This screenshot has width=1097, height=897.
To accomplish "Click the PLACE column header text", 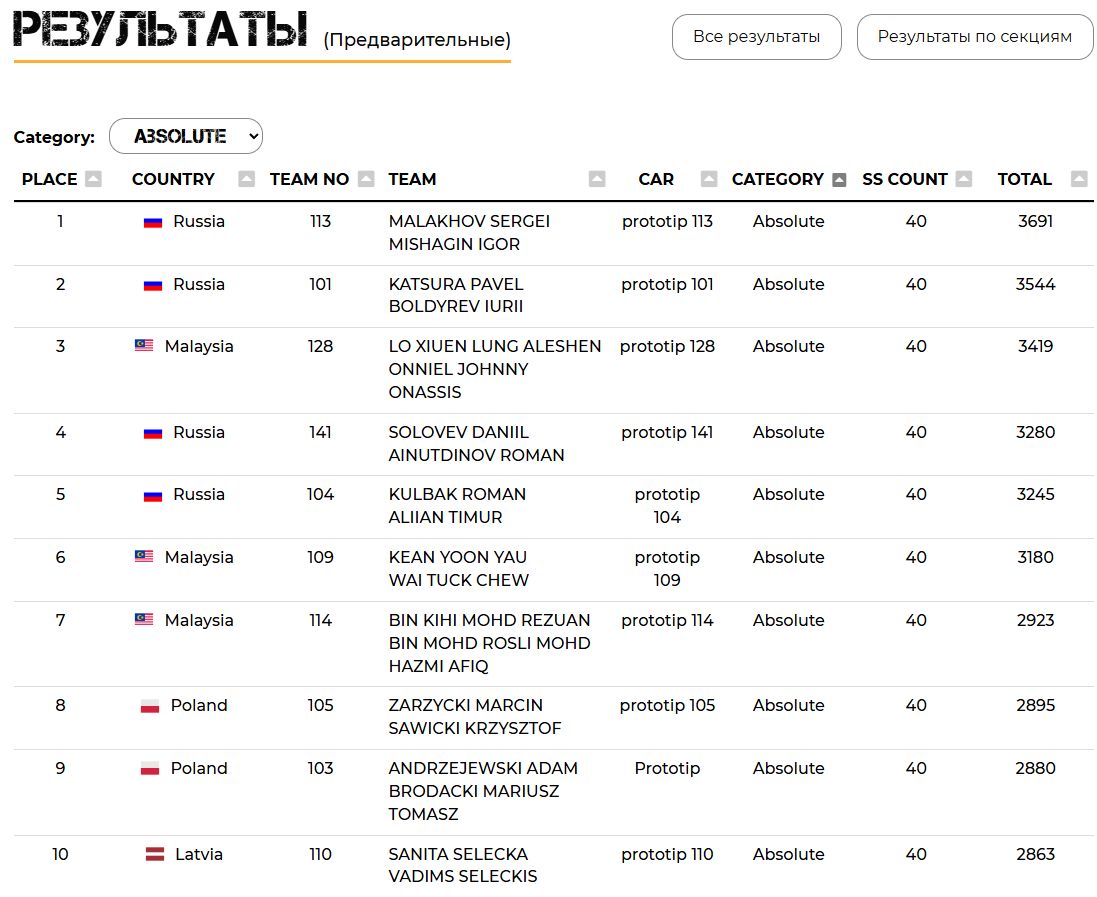I will pos(49,179).
